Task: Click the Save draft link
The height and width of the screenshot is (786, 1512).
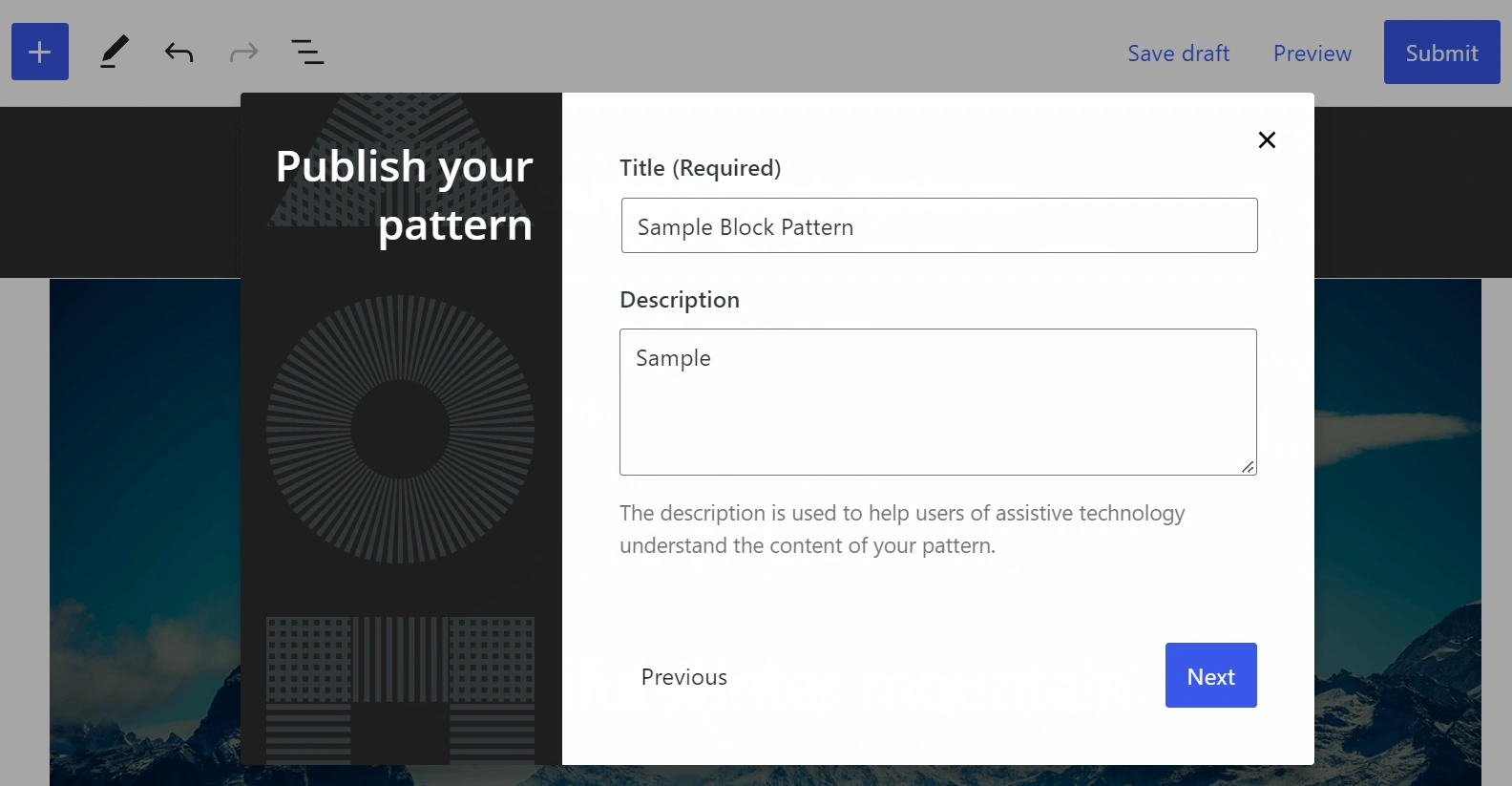Action: 1178,53
